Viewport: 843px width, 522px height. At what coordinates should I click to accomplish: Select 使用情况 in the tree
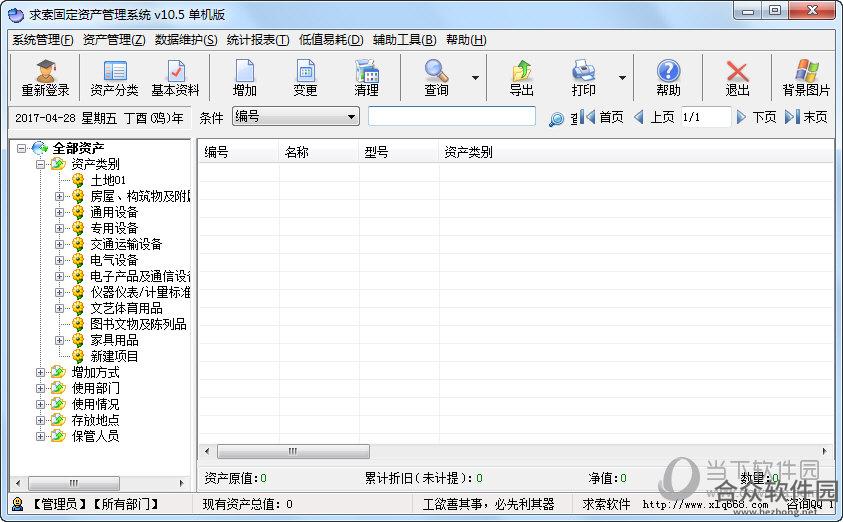pos(96,404)
